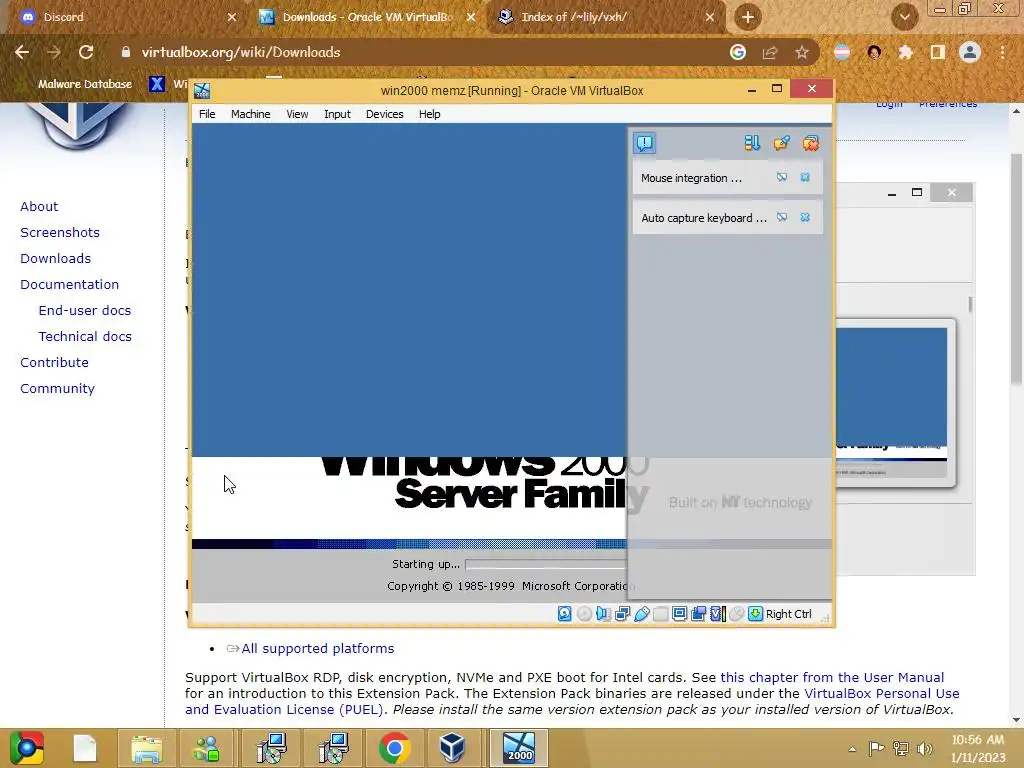The height and width of the screenshot is (768, 1024).
Task: Open the Machine menu
Action: [x=250, y=114]
